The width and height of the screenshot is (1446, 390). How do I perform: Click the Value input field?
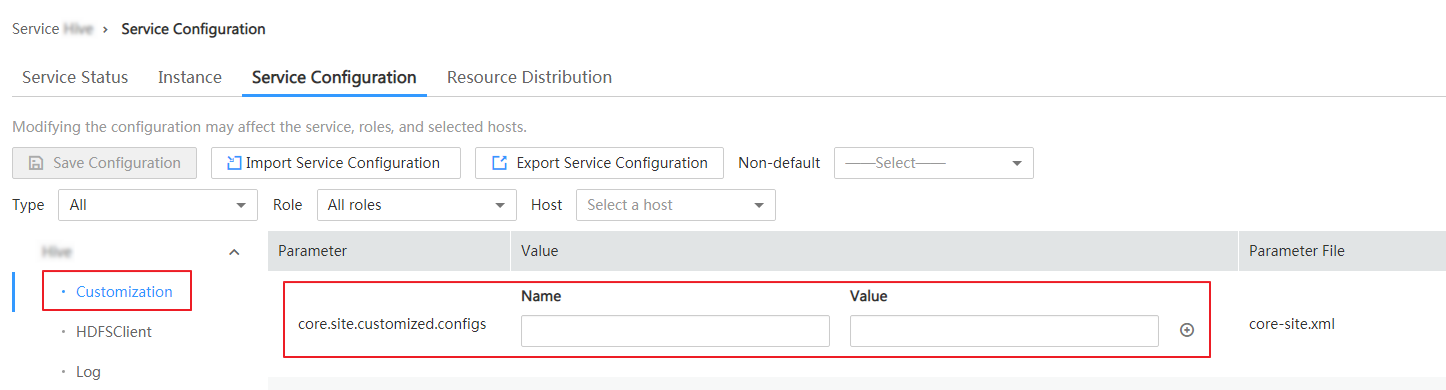pos(1004,331)
